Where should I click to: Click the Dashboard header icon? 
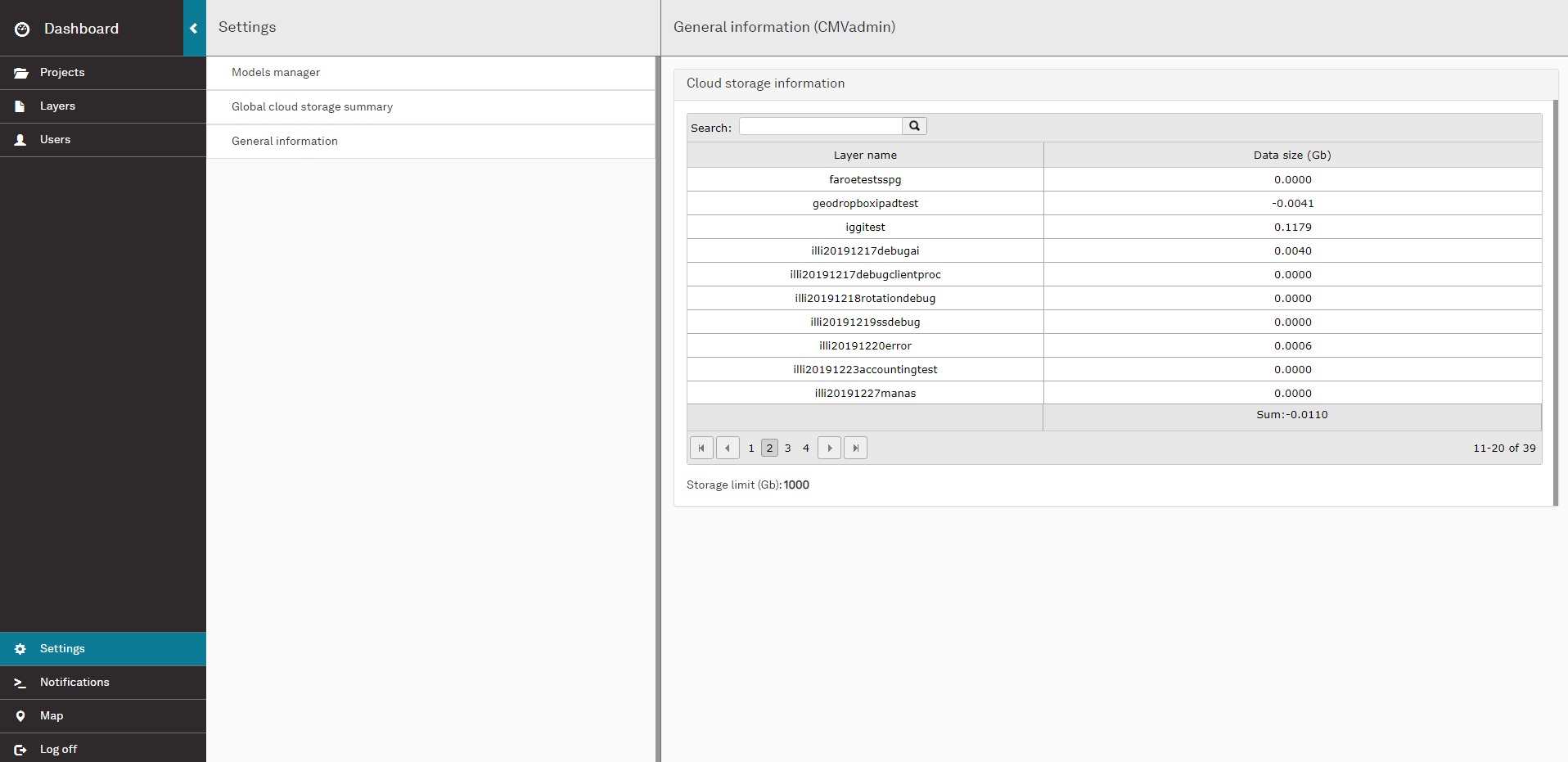(23, 29)
